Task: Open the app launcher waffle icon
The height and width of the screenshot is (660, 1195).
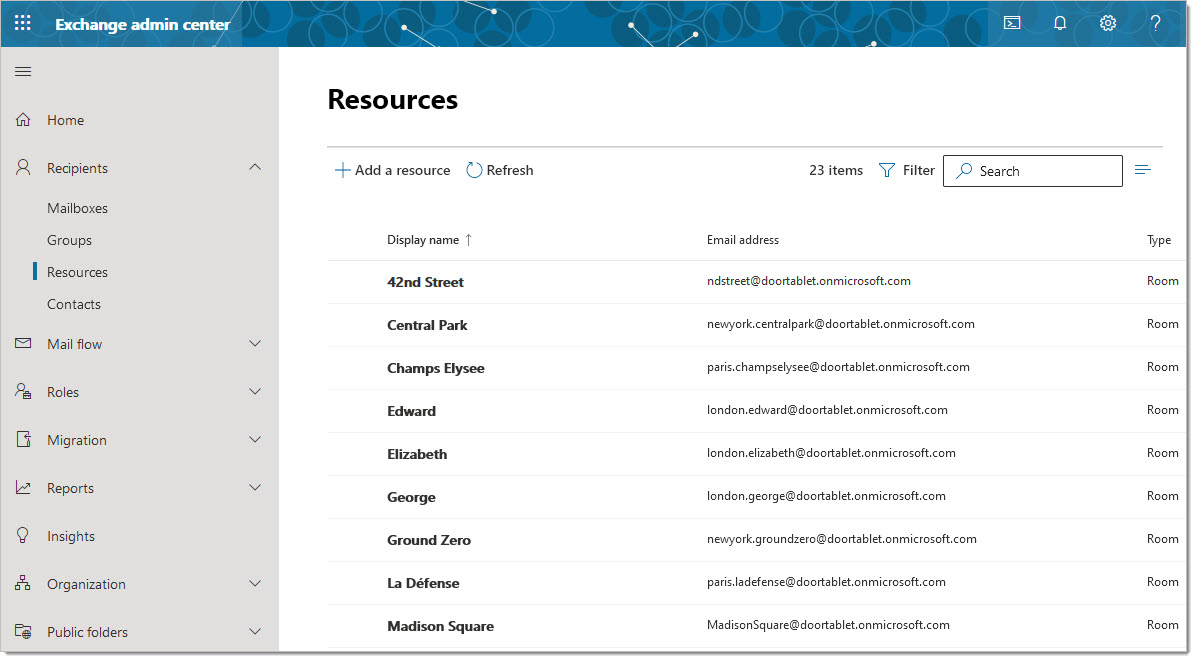Action: [23, 23]
